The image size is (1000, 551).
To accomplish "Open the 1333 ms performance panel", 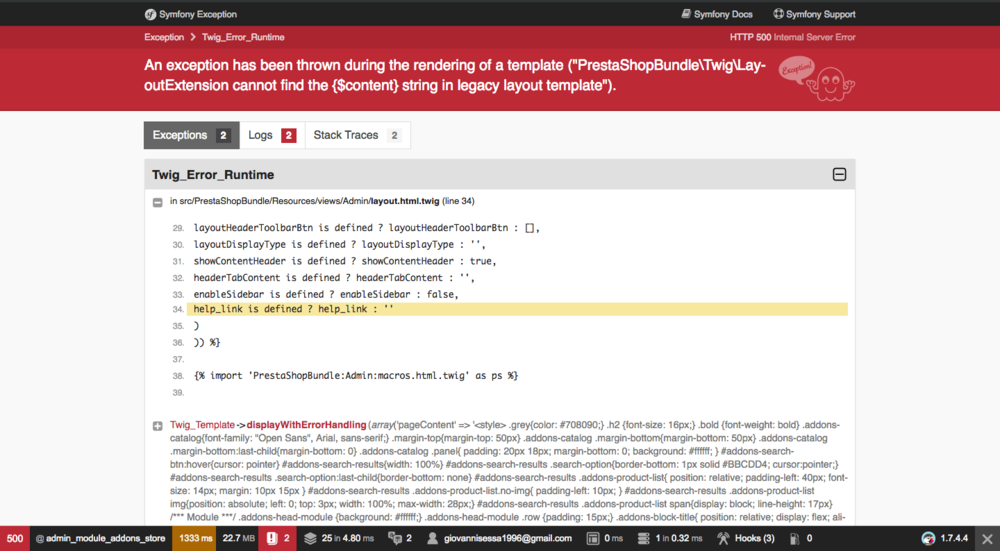I will (195, 538).
